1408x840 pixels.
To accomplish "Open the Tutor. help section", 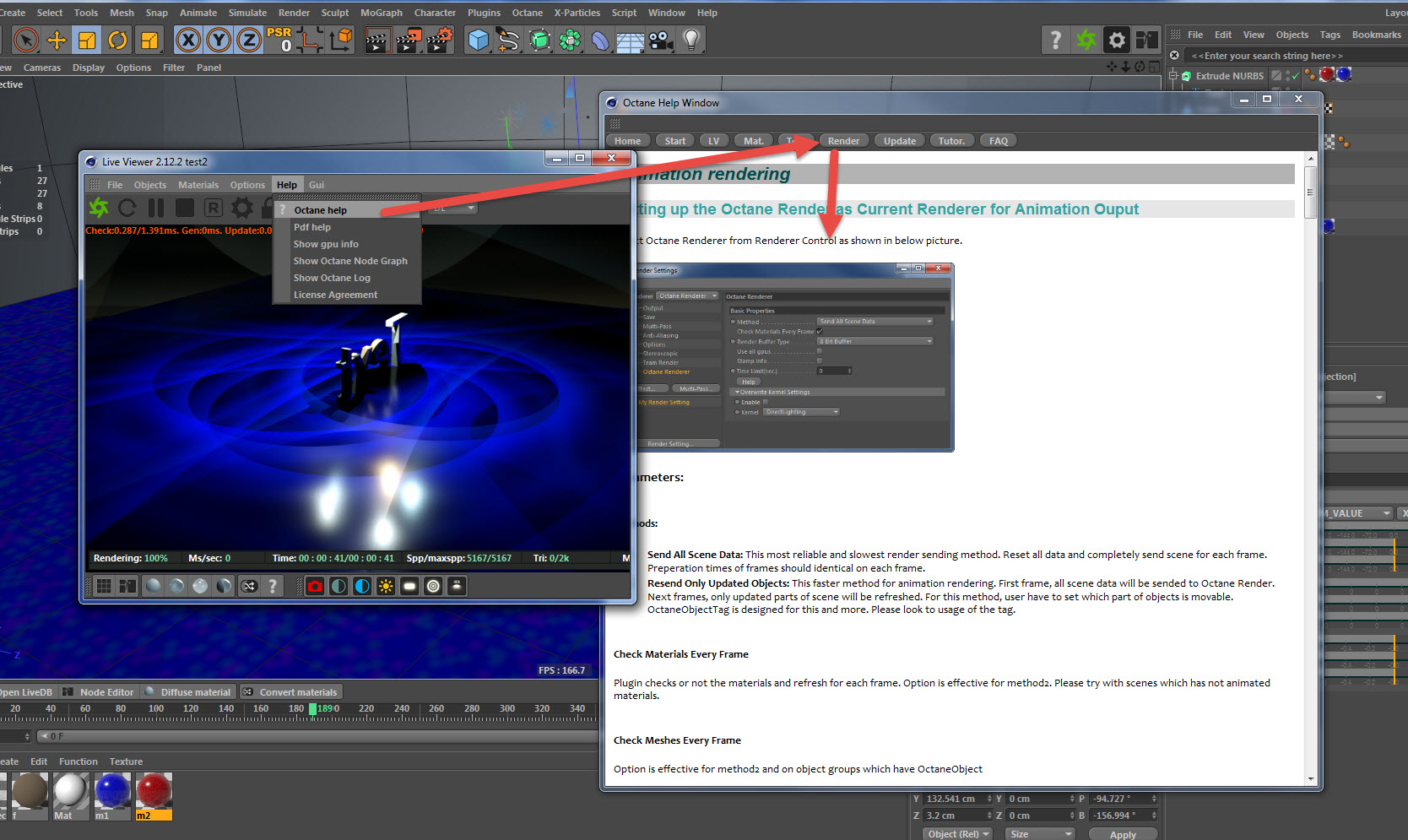I will point(951,141).
